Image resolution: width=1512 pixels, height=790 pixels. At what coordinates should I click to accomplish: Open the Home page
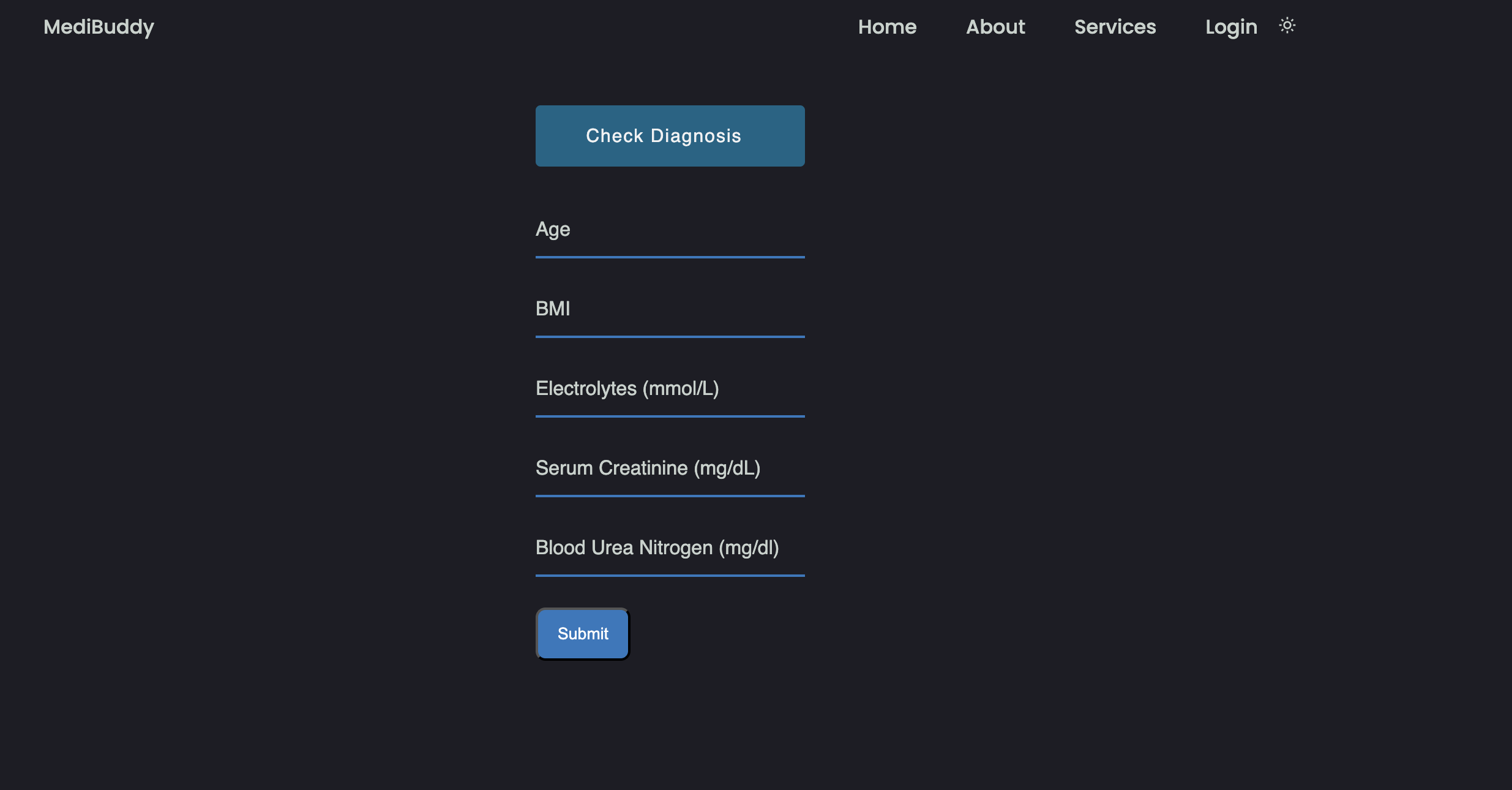tap(887, 27)
